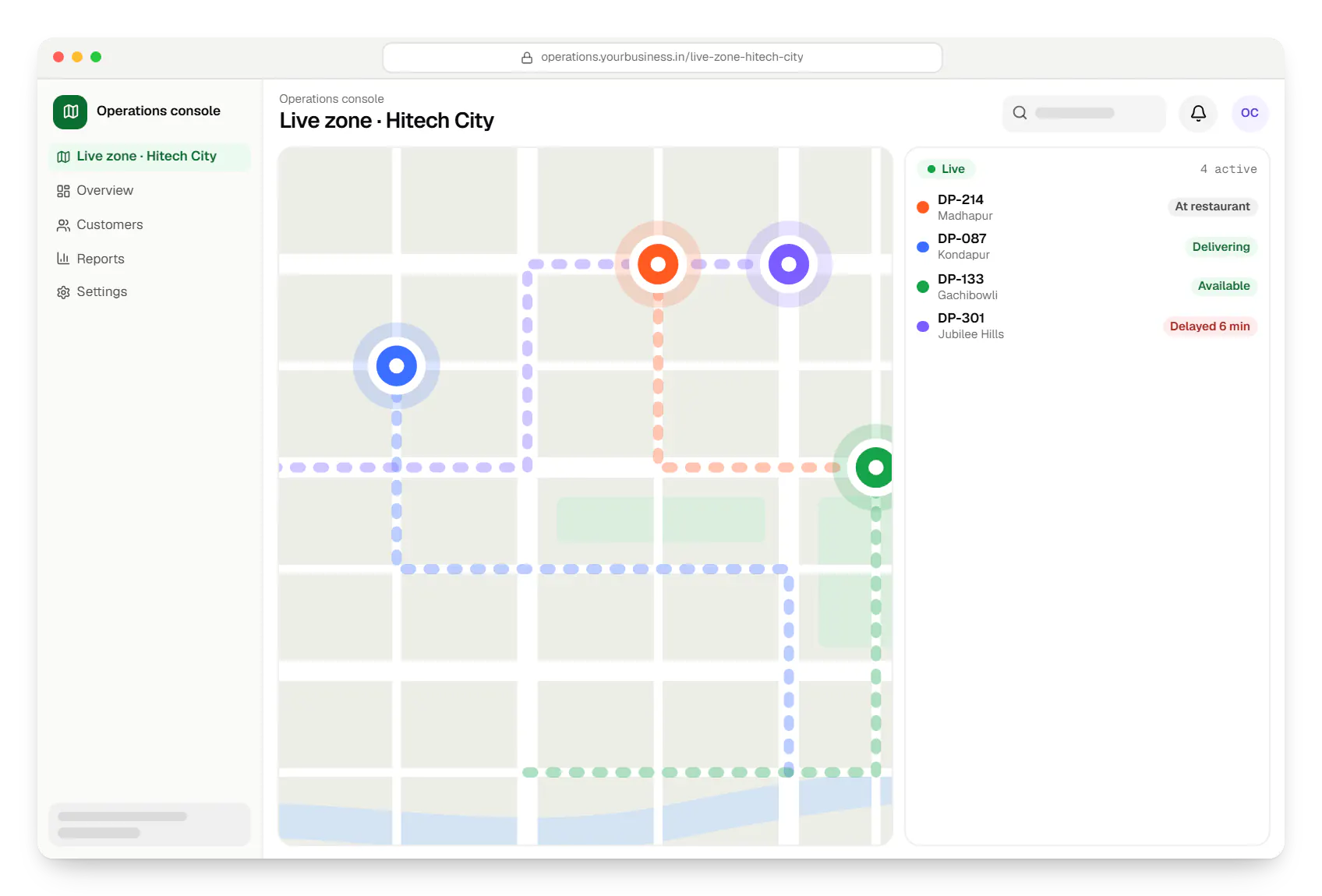Click the purple dot beside DP-301
Image resolution: width=1322 pixels, height=896 pixels.
point(923,326)
